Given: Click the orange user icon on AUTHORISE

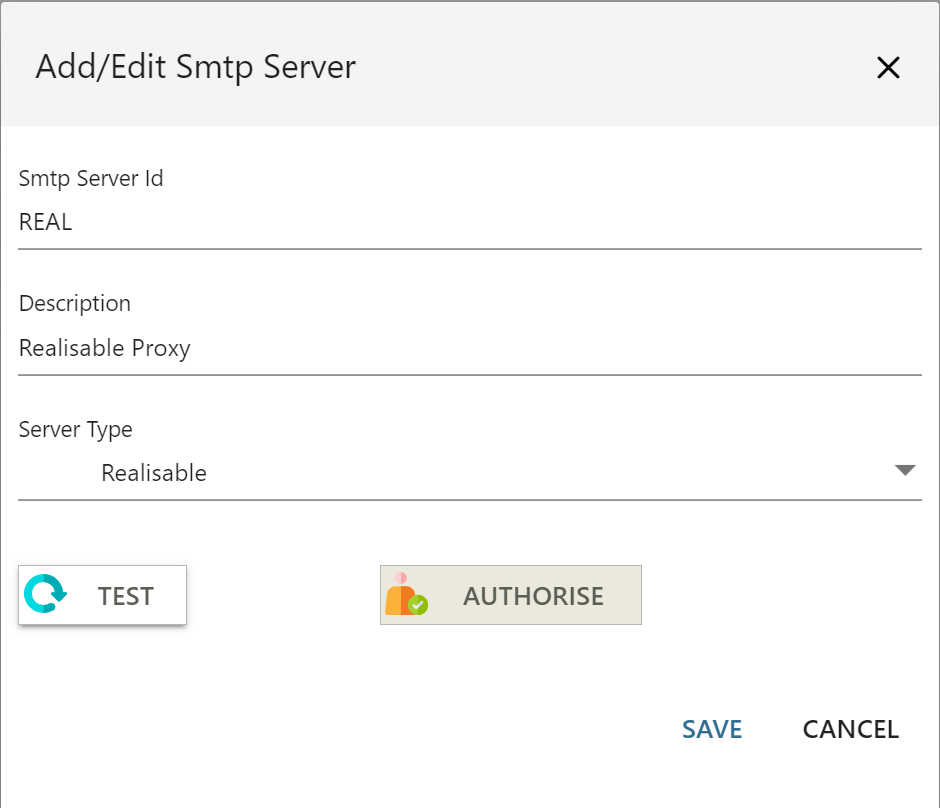Looking at the screenshot, I should tap(399, 596).
